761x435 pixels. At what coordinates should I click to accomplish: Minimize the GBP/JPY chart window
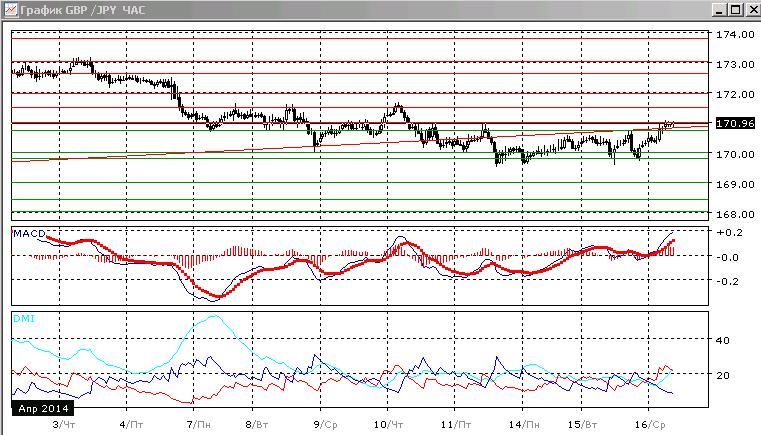(x=720, y=10)
